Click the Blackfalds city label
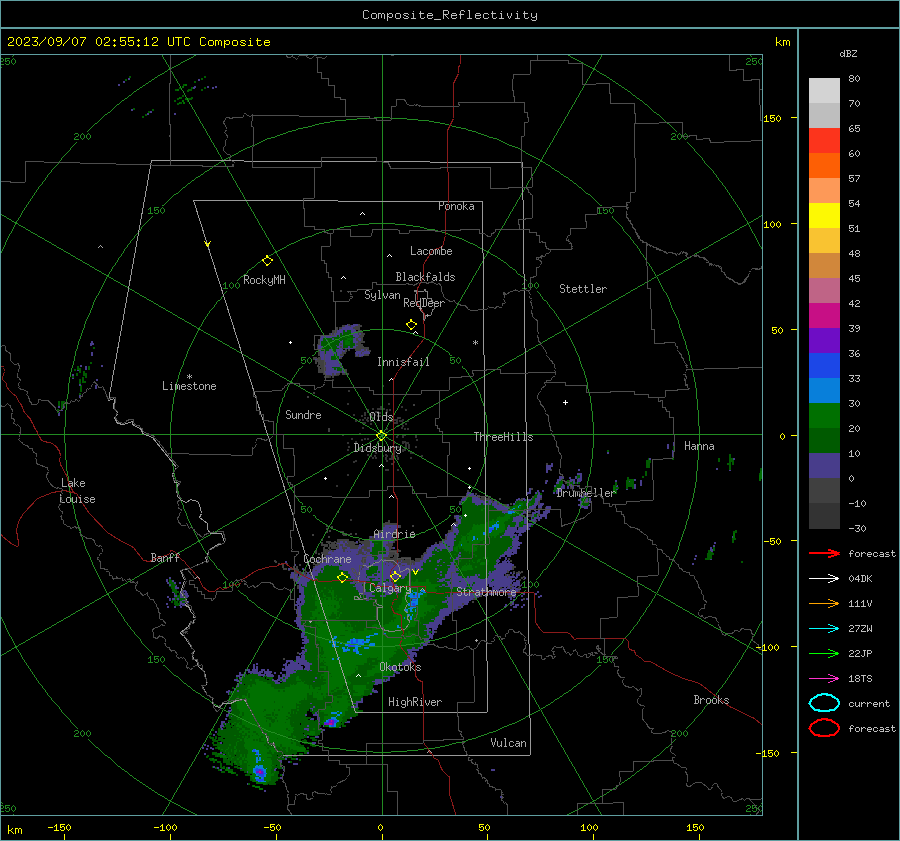The width and height of the screenshot is (900, 841). pyautogui.click(x=425, y=277)
